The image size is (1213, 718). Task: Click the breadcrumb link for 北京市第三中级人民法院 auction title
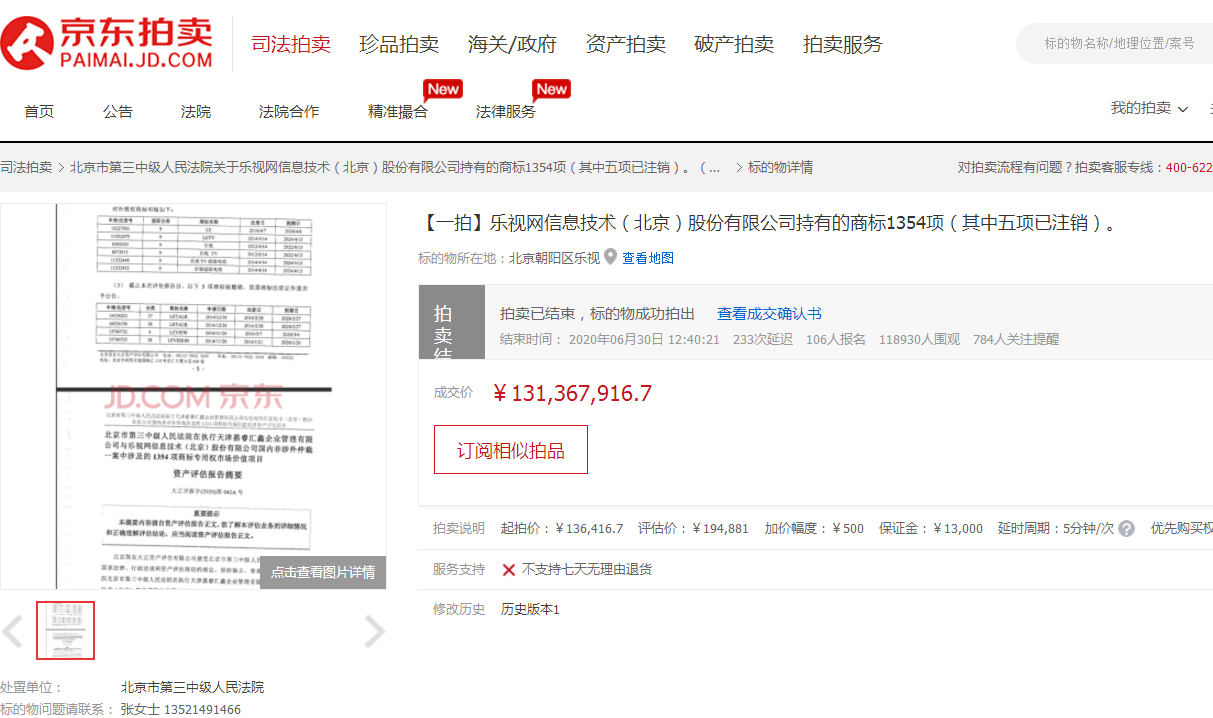tap(394, 167)
